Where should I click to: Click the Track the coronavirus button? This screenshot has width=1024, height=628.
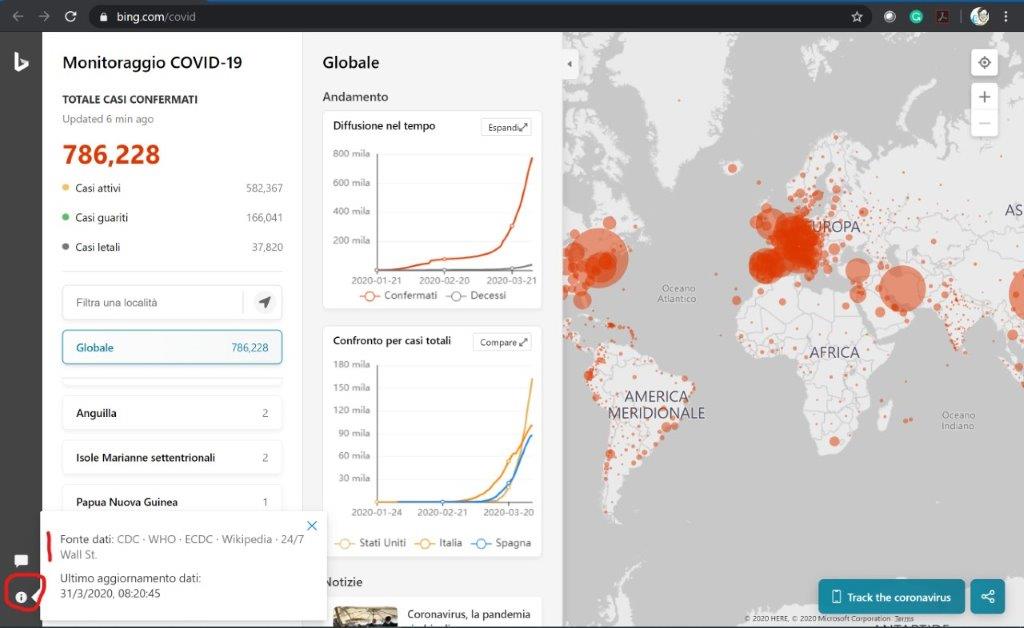tap(891, 597)
